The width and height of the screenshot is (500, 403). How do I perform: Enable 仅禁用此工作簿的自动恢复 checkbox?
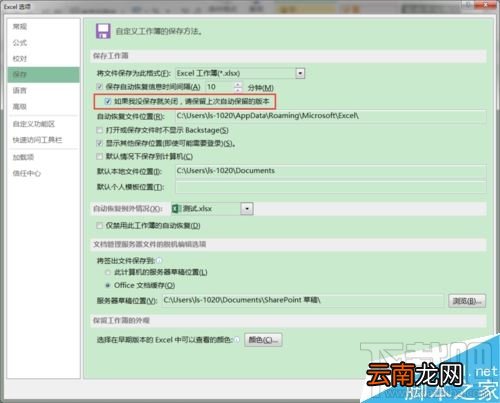point(99,226)
